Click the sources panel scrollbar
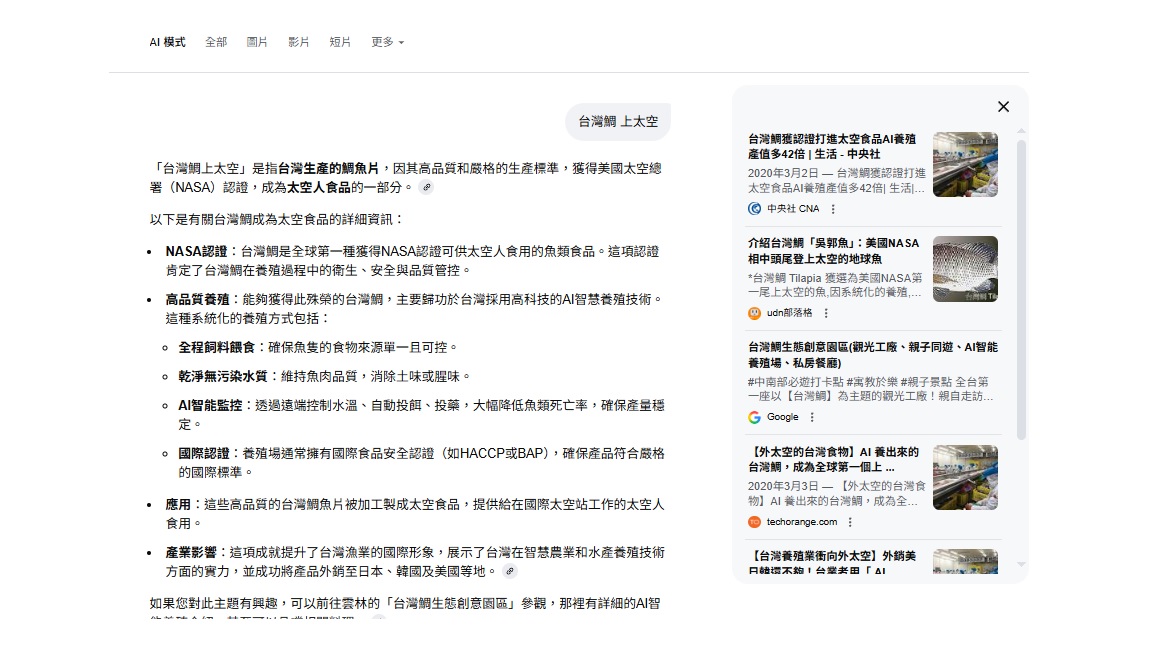Viewport: 1175px width, 654px height. (1021, 290)
